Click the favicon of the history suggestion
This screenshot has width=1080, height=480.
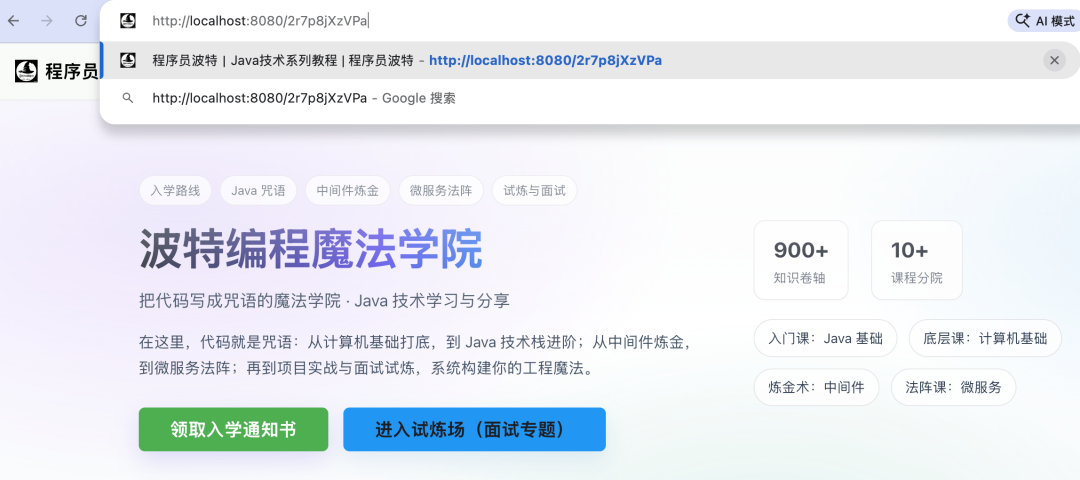[127, 60]
